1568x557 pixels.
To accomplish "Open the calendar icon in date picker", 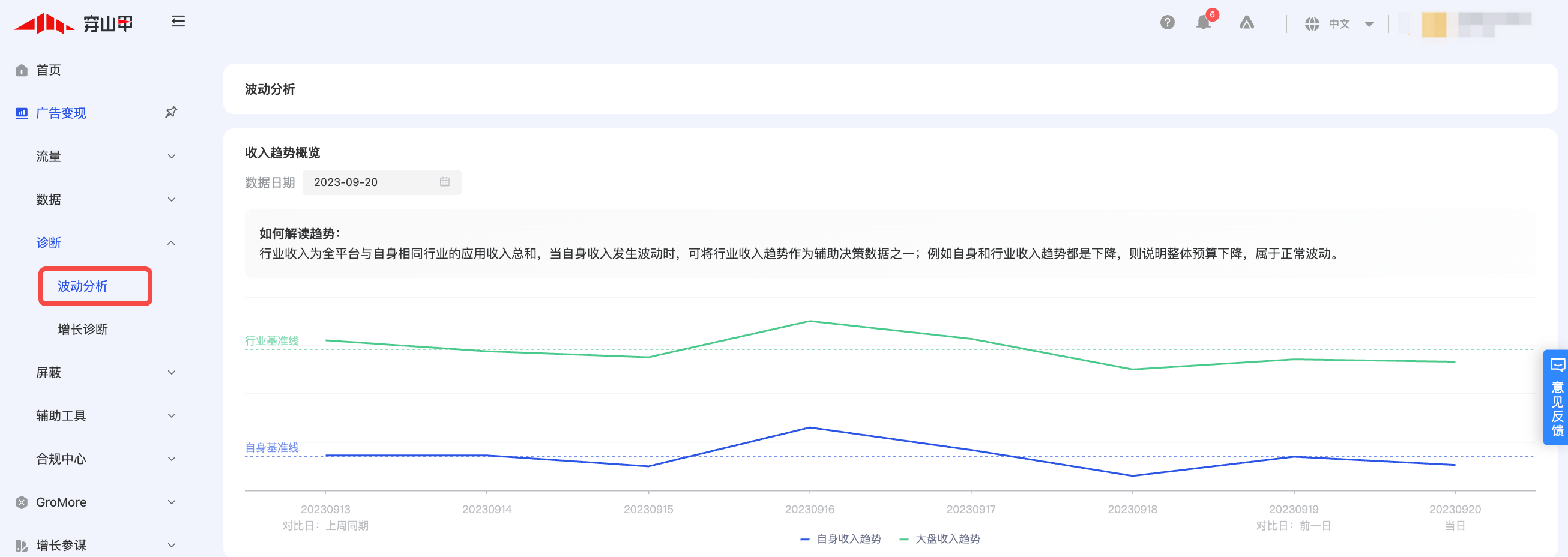I will [444, 182].
